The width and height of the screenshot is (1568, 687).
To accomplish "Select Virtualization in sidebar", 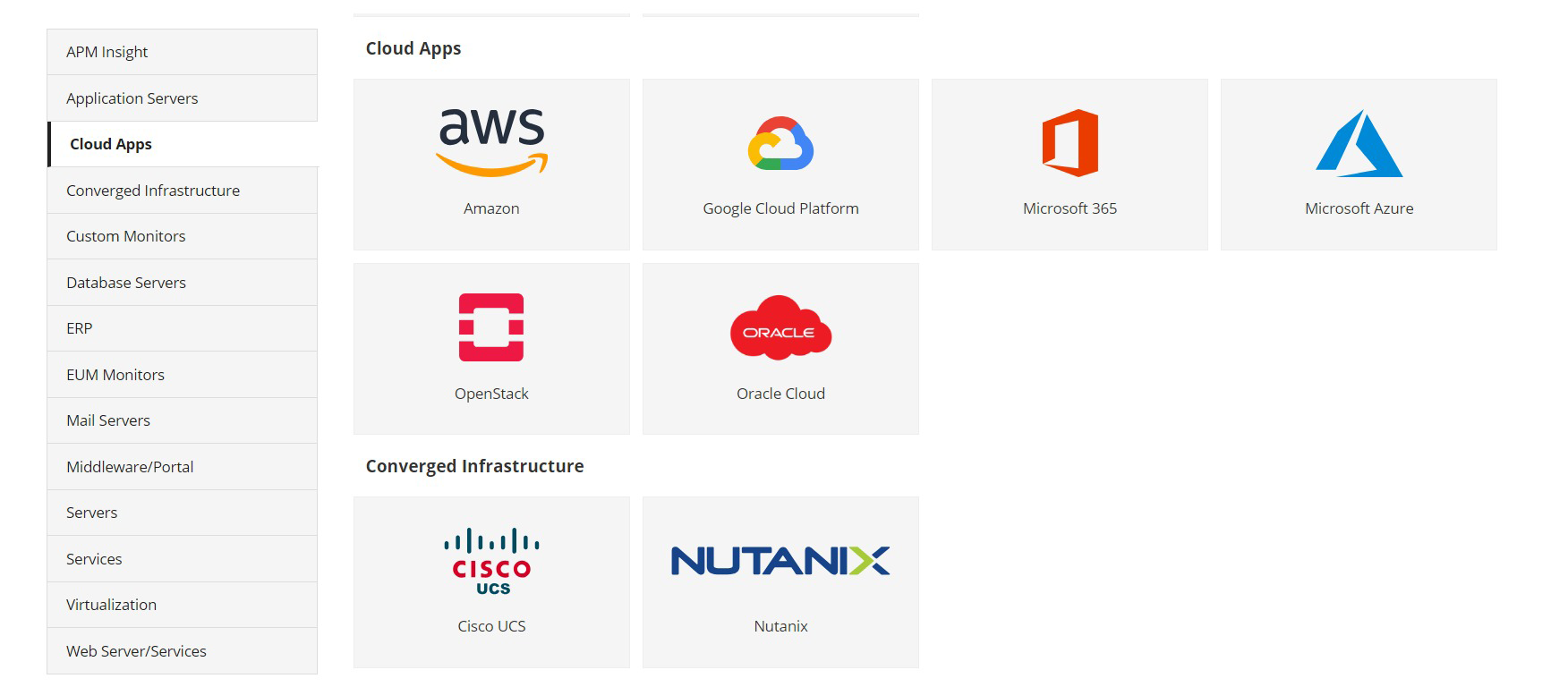I will click(x=183, y=605).
